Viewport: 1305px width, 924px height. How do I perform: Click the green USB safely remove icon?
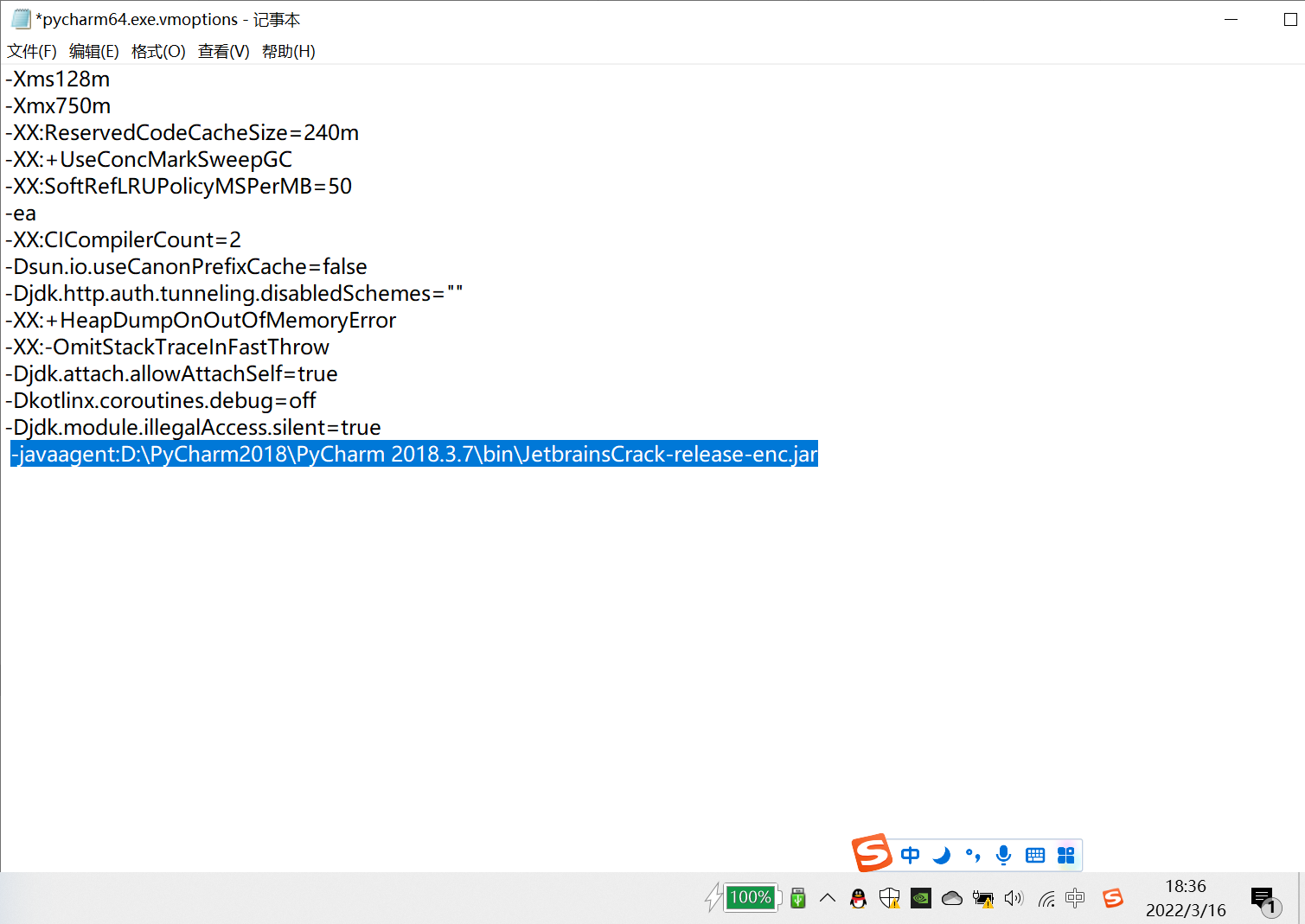tap(798, 898)
